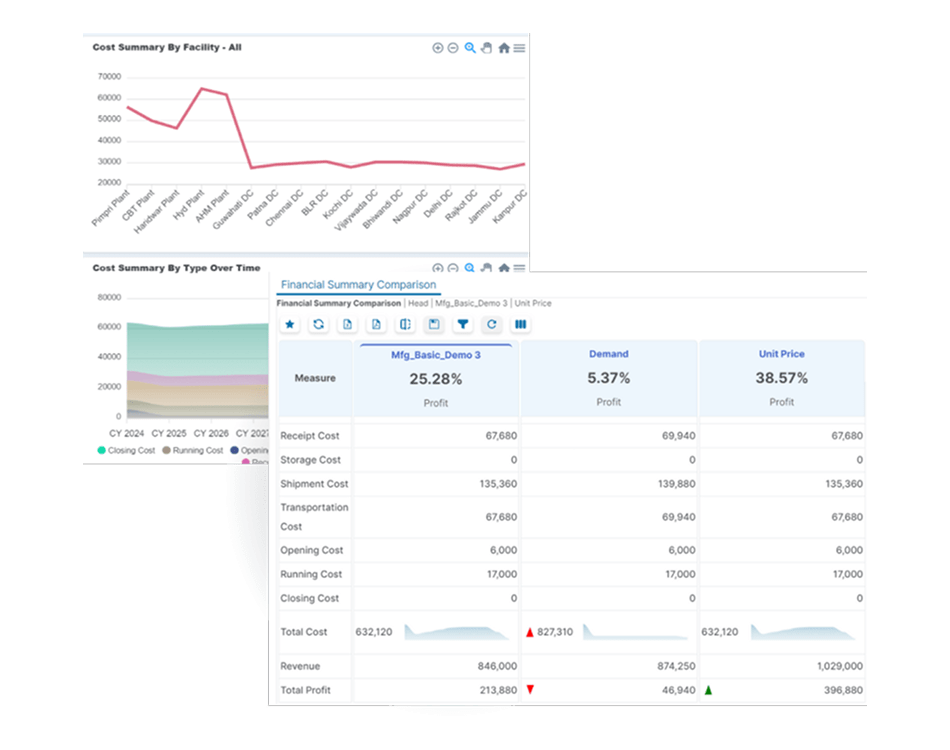Click the star favorite icon in the toolbar
The image size is (950, 750).
tap(290, 324)
